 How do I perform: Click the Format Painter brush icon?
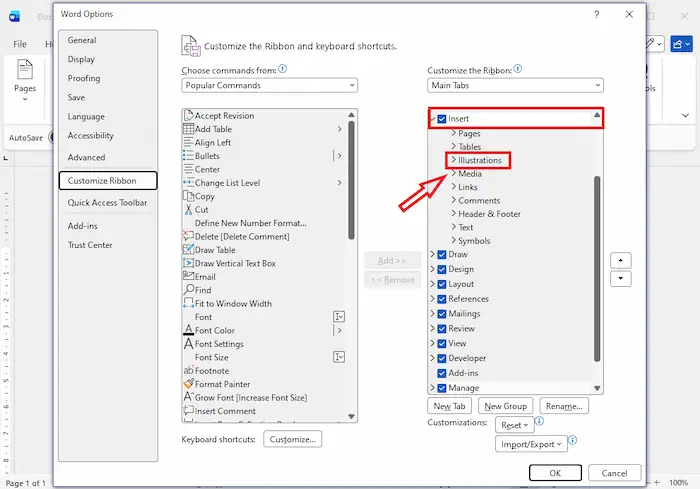(188, 384)
